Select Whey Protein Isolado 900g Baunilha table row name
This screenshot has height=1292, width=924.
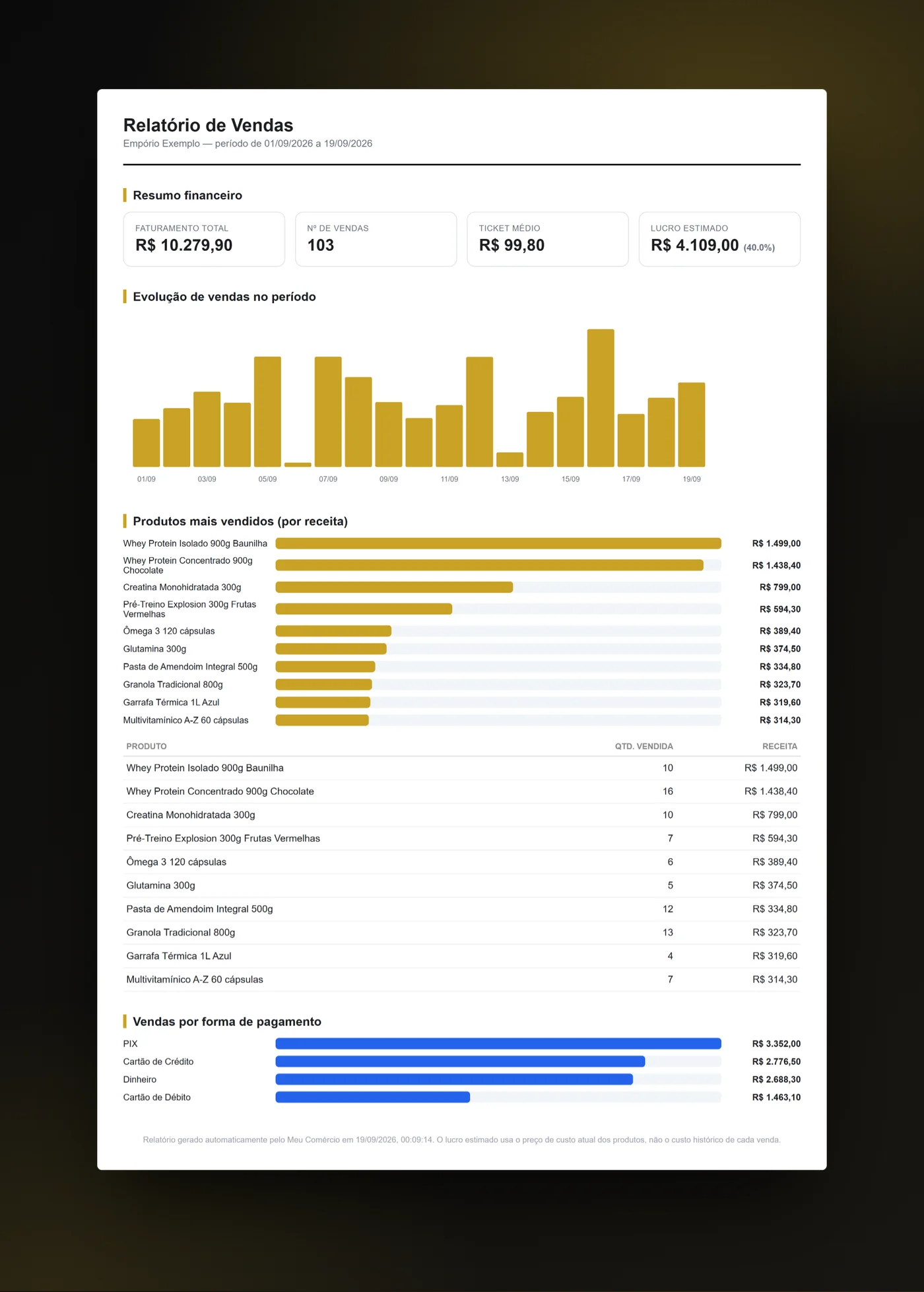(205, 768)
